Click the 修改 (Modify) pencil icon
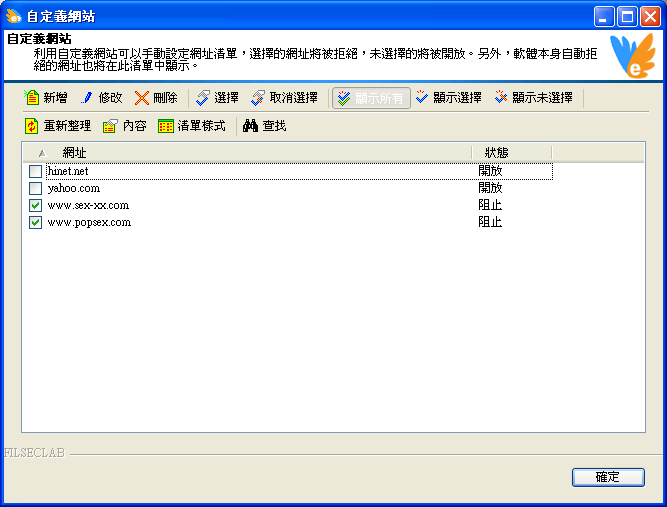Screen dimensions: 667x507 click(x=87, y=98)
